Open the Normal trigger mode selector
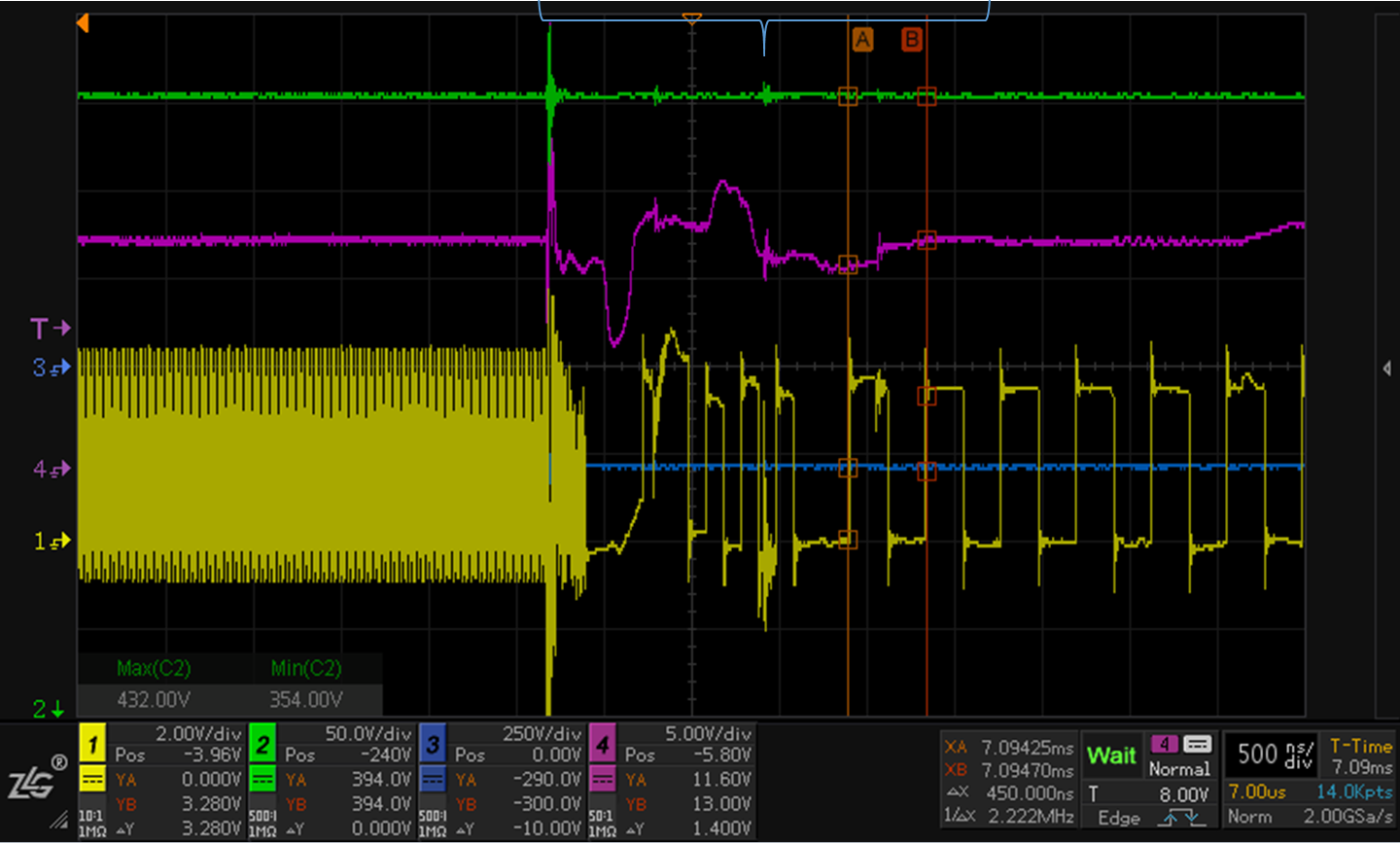Screen dimensions: 1400x843 (x=1179, y=768)
